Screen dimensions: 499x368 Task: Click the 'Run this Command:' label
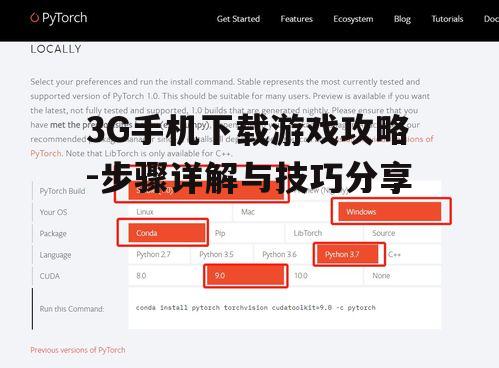pyautogui.click(x=72, y=309)
